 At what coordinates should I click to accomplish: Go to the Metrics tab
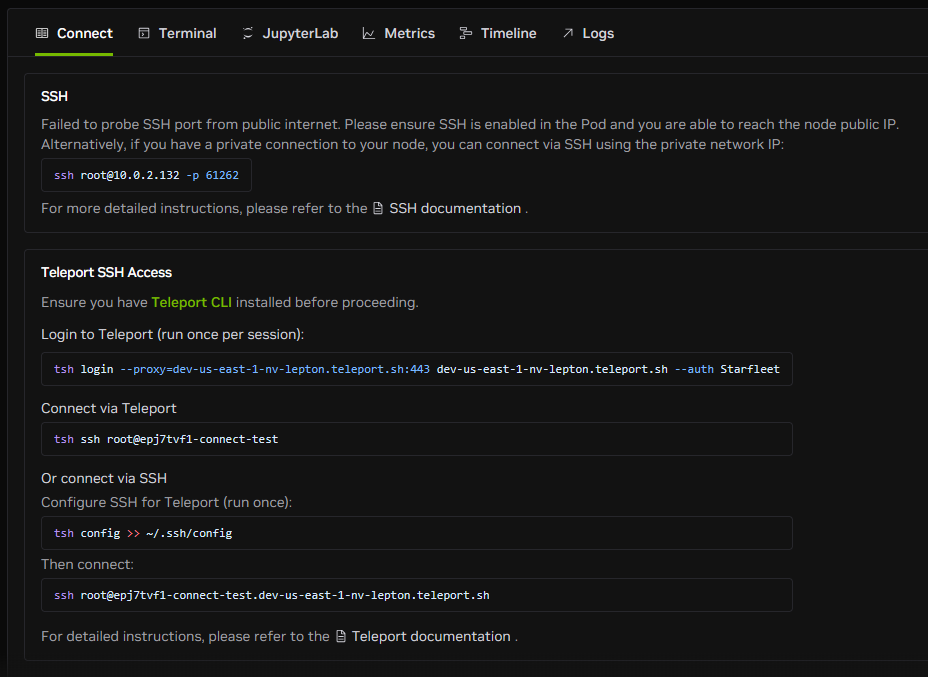(x=409, y=33)
